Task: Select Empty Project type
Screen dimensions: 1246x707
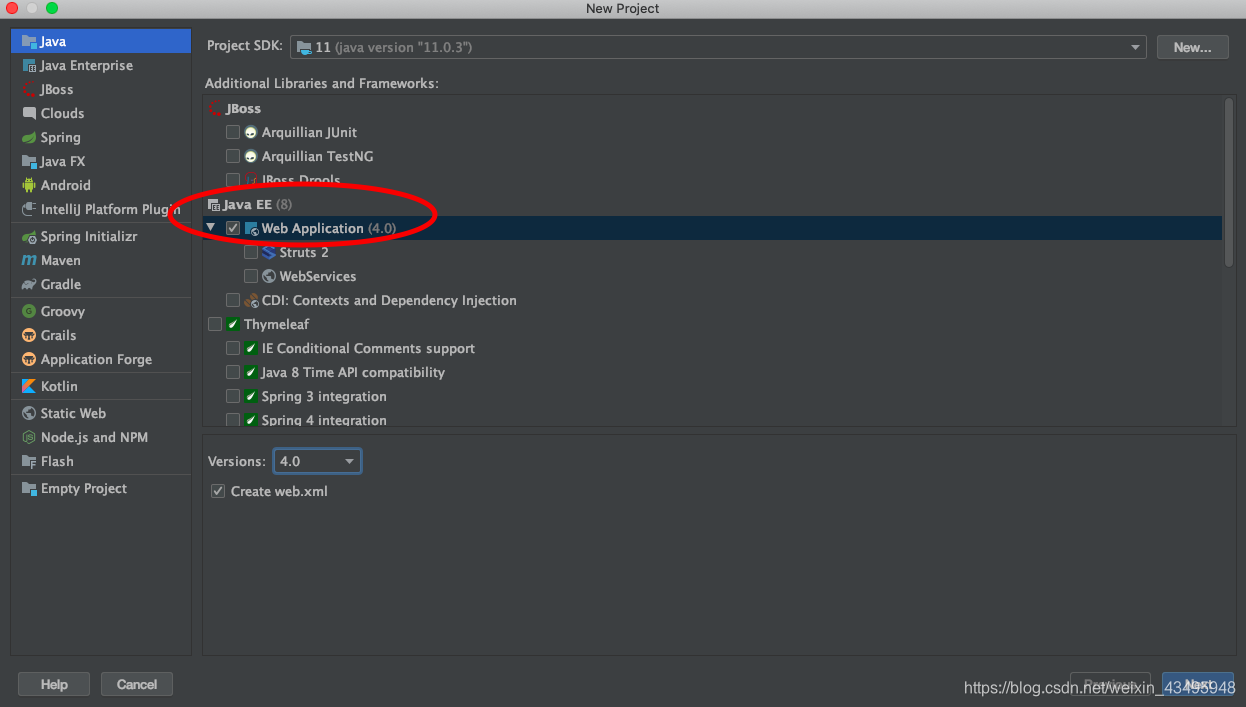Action: tap(101, 489)
